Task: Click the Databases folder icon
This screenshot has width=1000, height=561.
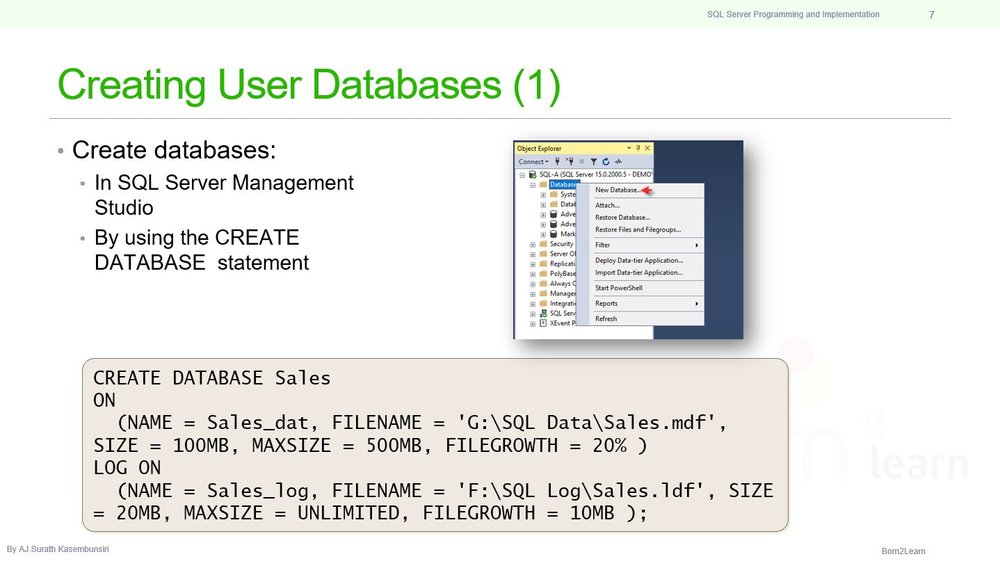Action: click(x=543, y=185)
